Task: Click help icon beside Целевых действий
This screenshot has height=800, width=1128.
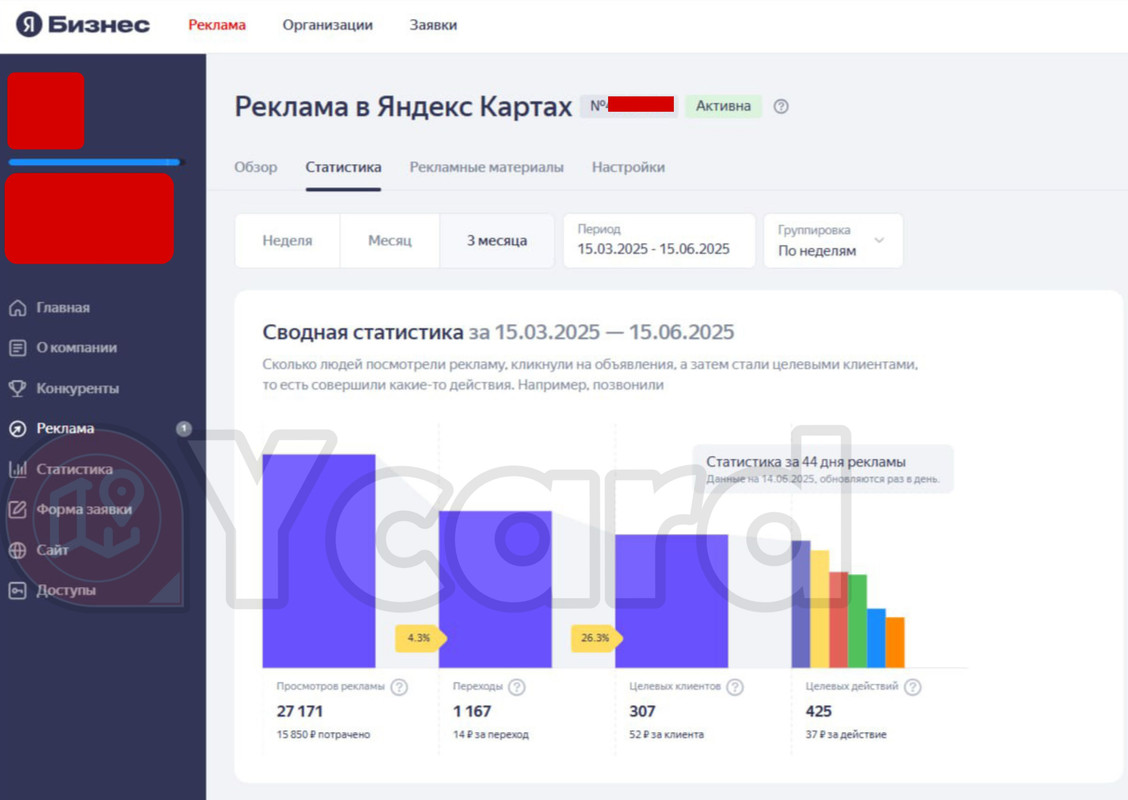Action: [x=912, y=687]
